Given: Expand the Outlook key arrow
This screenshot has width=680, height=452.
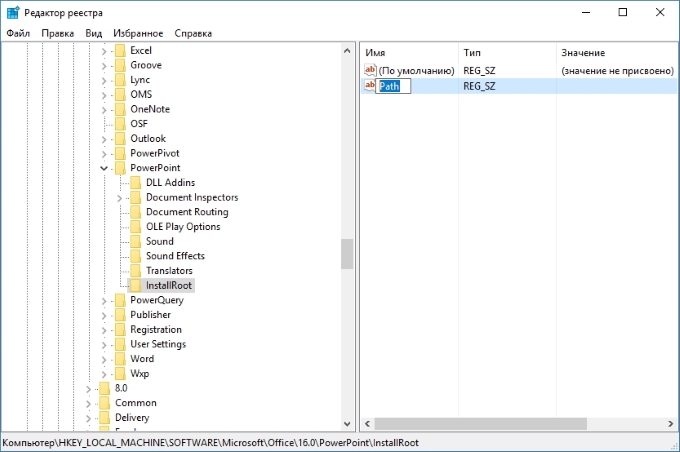Looking at the screenshot, I should (x=104, y=139).
